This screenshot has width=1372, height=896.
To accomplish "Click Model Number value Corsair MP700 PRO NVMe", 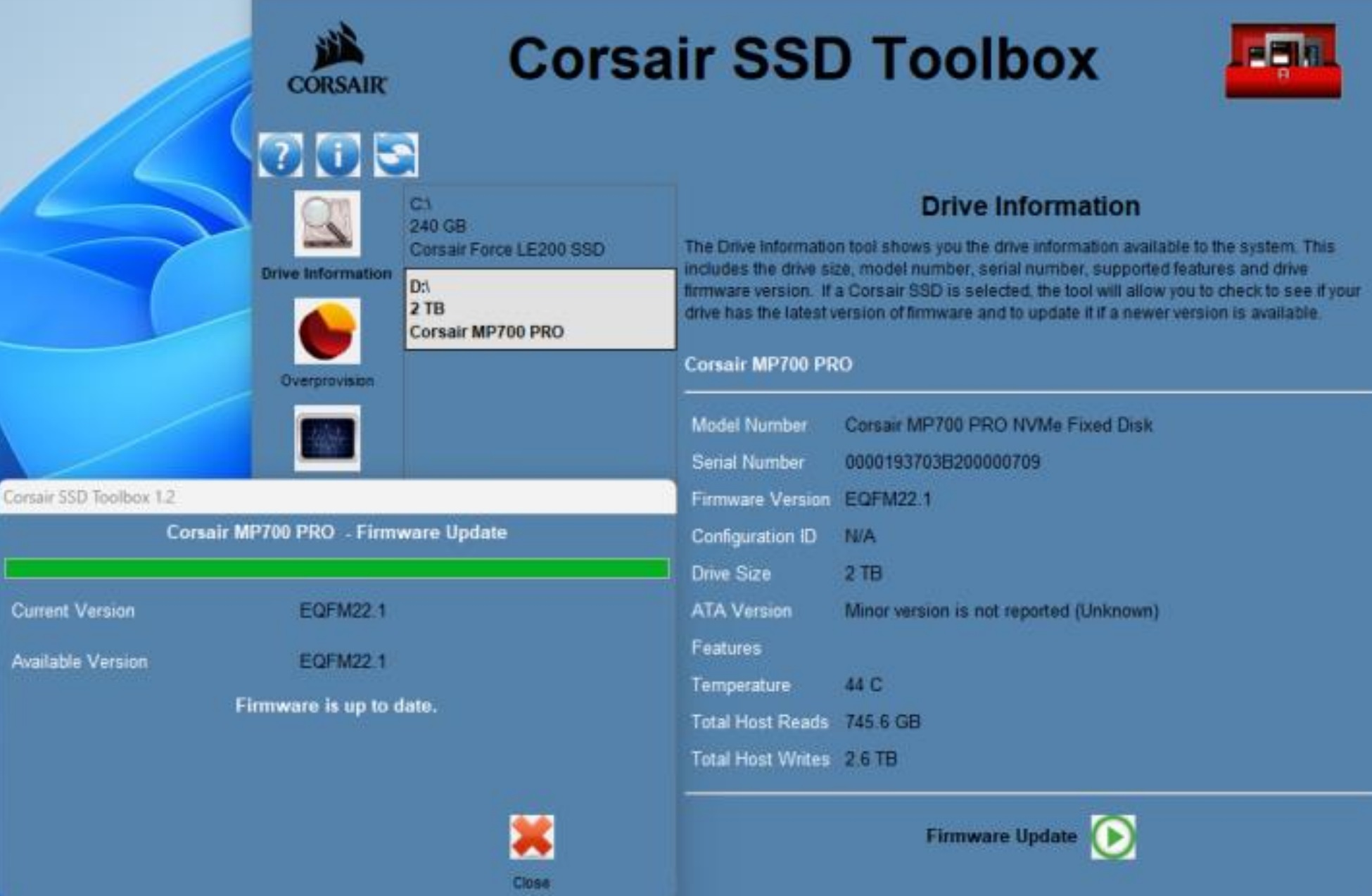I will (998, 425).
